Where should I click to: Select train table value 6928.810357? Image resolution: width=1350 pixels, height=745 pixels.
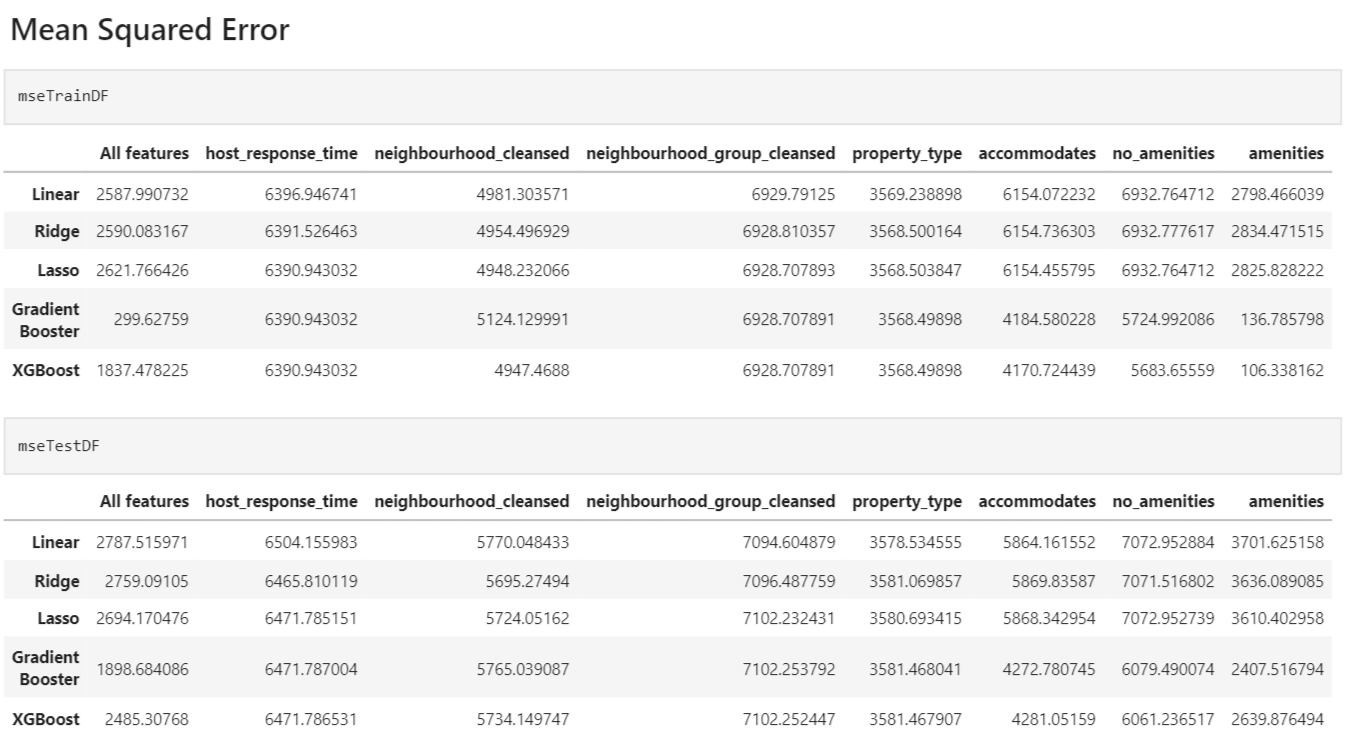tap(789, 232)
